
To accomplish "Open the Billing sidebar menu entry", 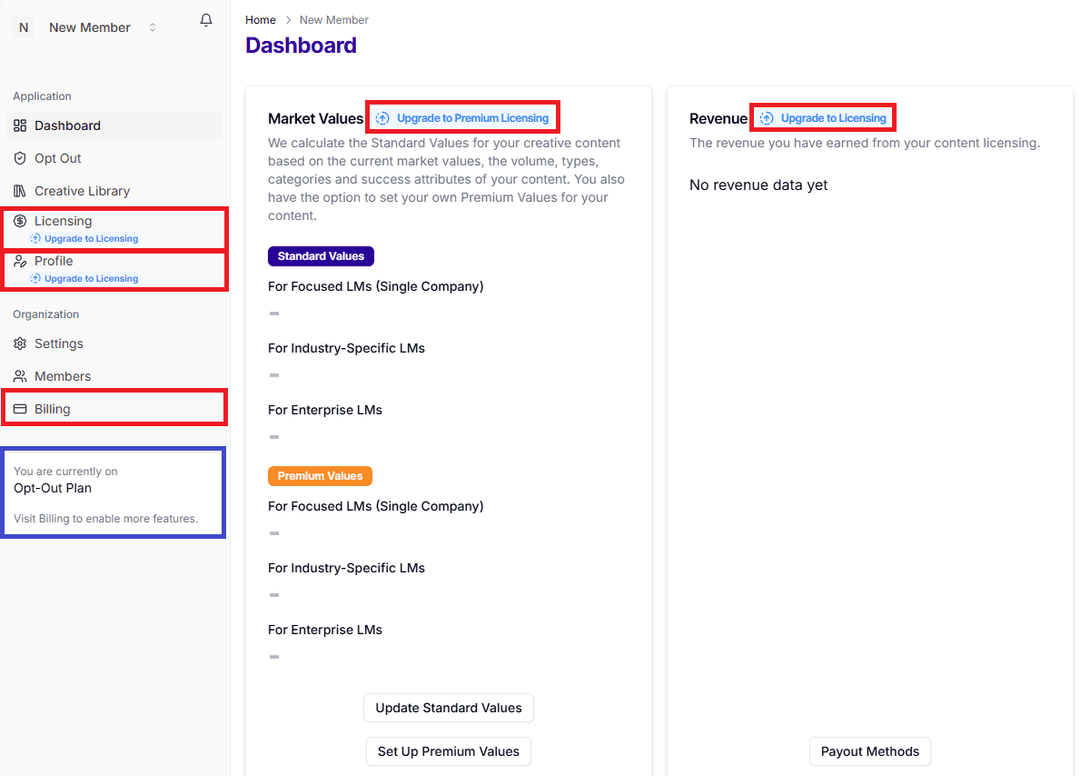I will (x=50, y=408).
